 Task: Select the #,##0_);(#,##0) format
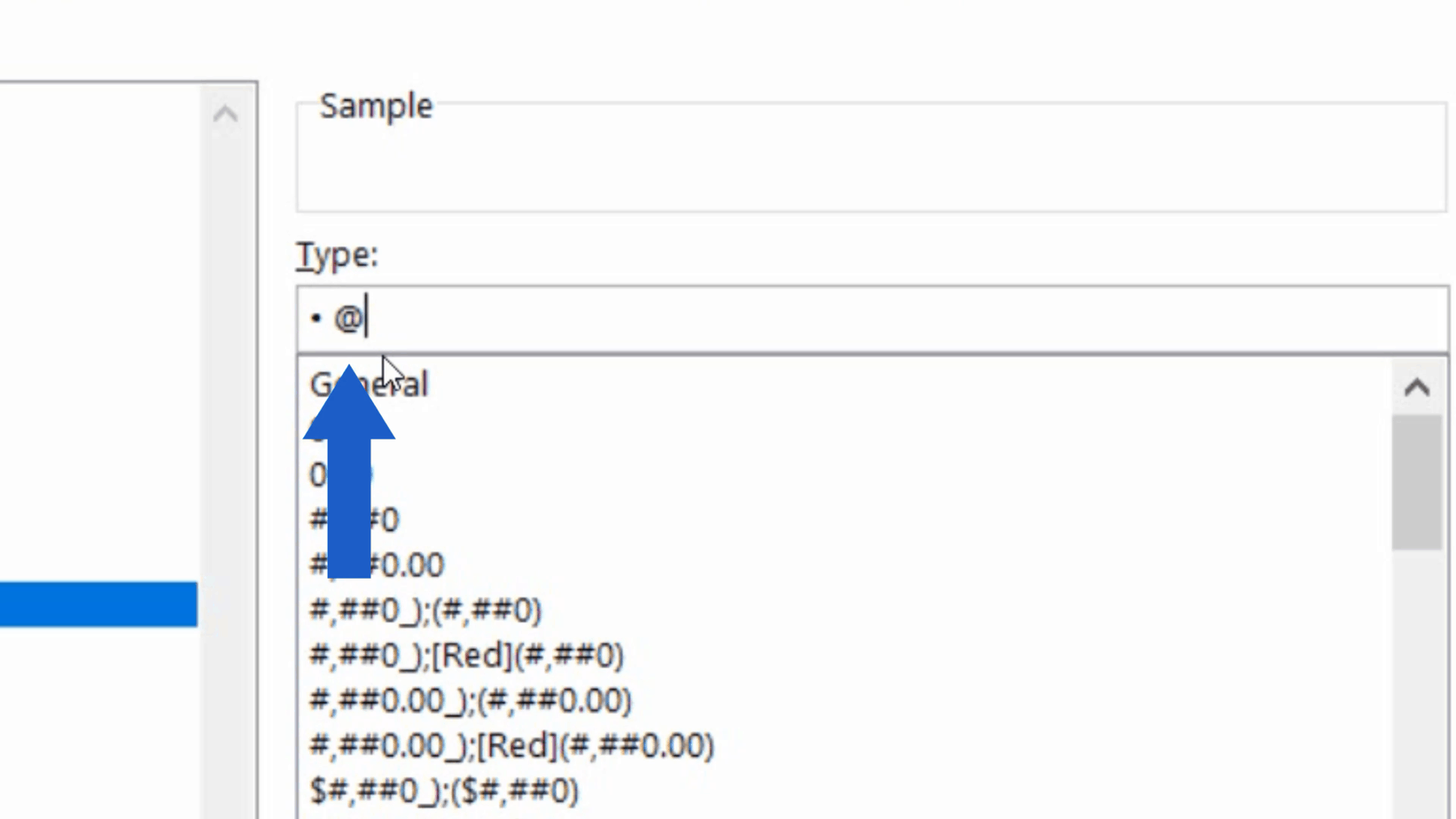(425, 610)
